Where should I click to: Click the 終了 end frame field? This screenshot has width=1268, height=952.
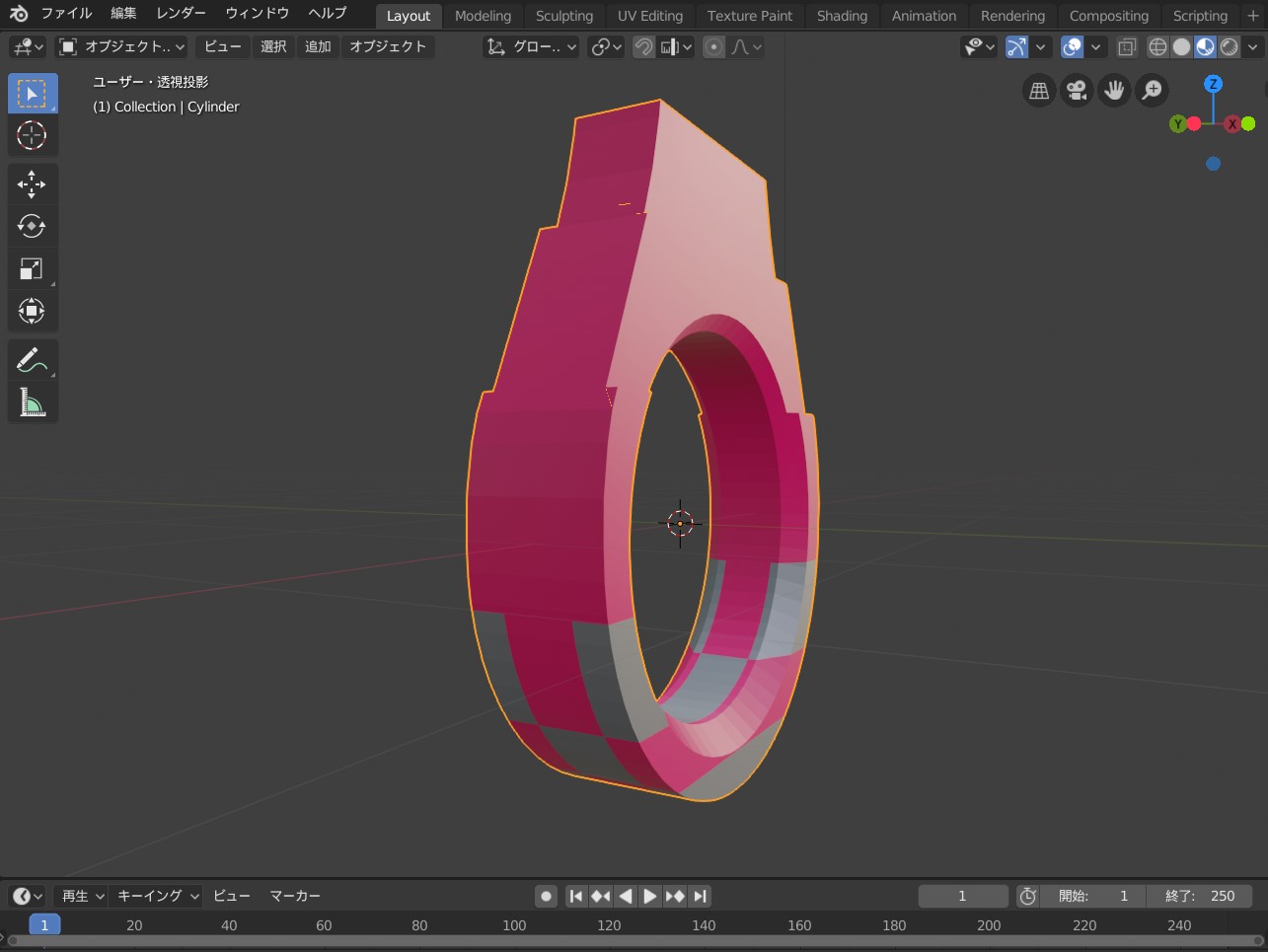[1199, 896]
